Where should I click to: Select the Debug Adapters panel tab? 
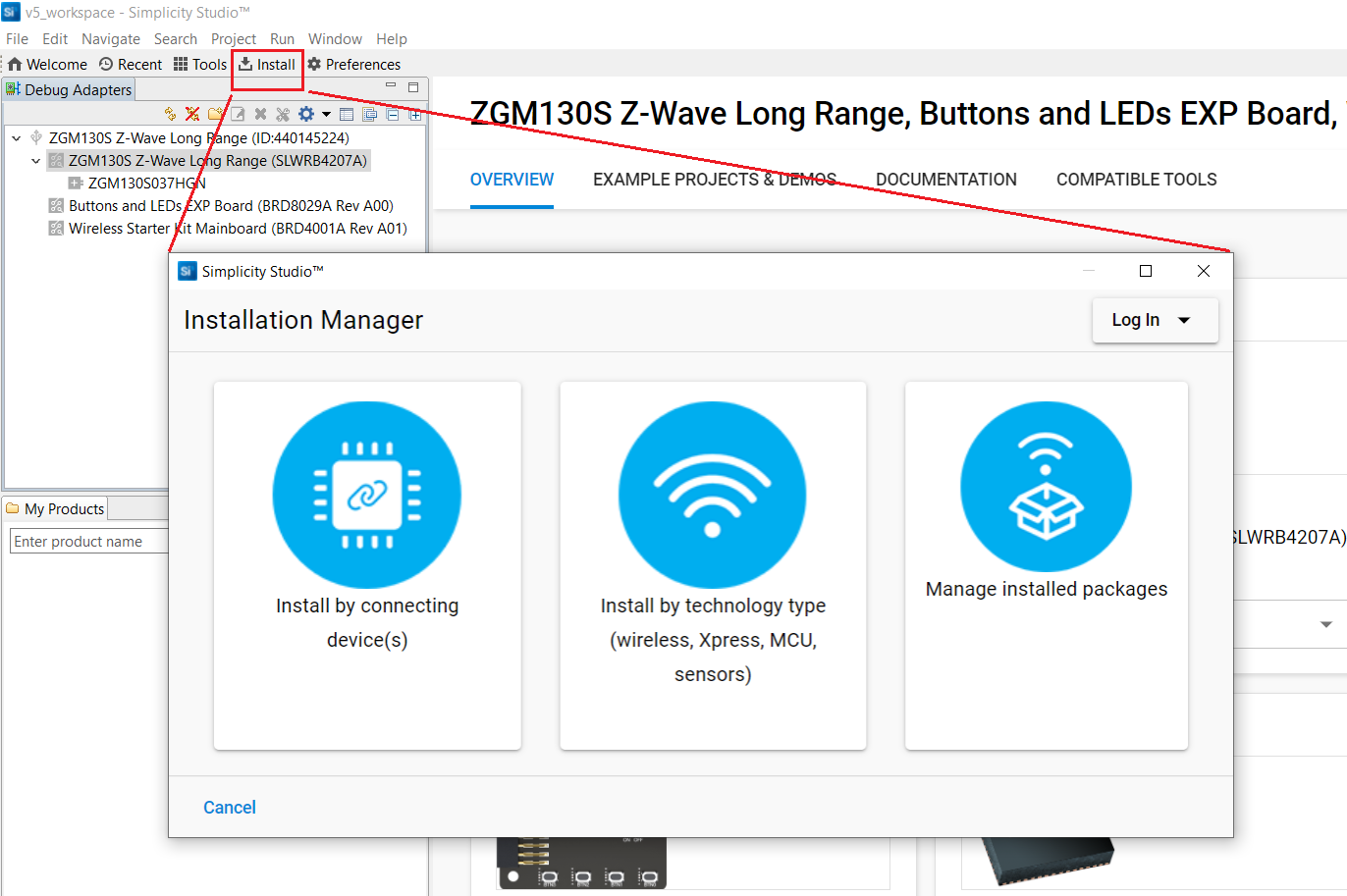click(x=69, y=89)
